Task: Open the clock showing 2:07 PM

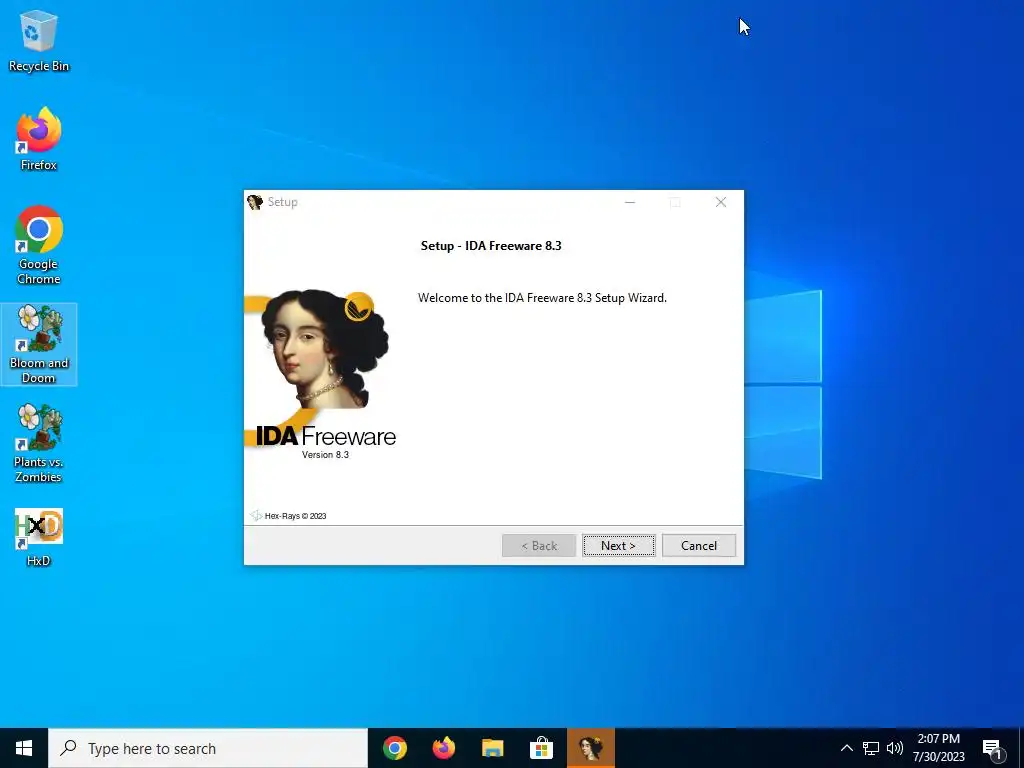Action: (x=938, y=748)
